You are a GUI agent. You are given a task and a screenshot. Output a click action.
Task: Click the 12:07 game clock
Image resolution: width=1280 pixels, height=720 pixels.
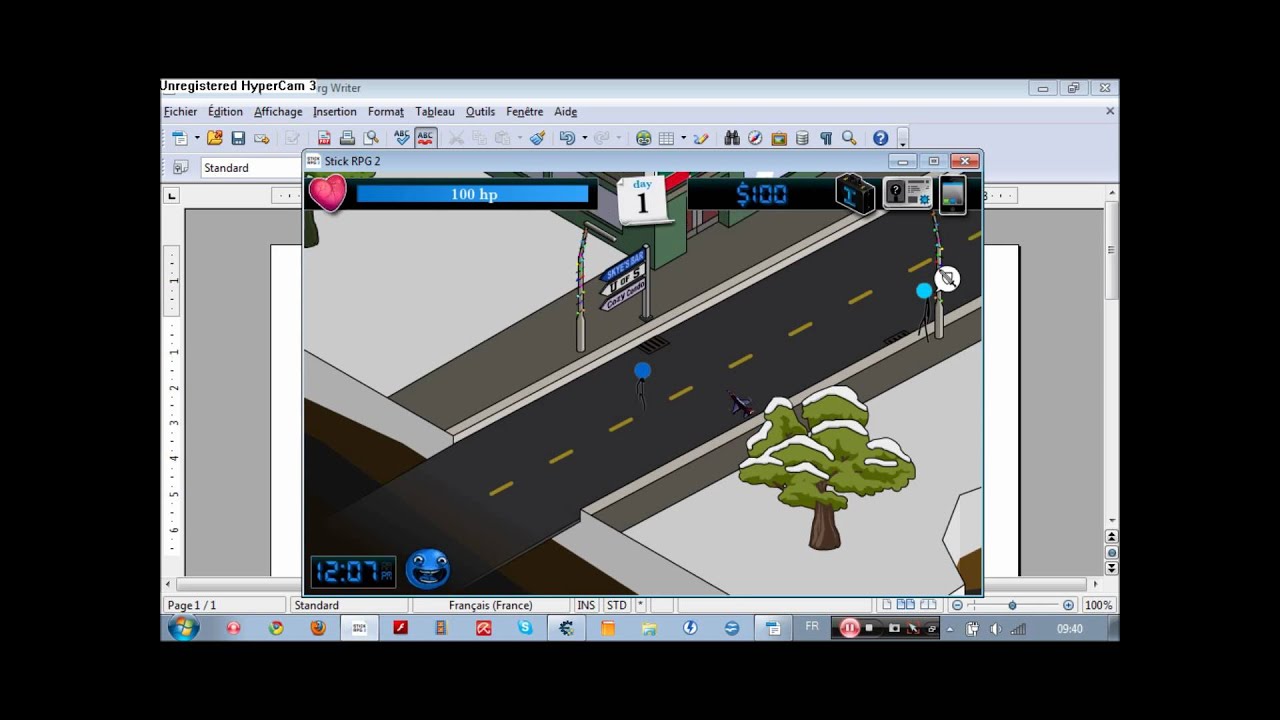[352, 572]
